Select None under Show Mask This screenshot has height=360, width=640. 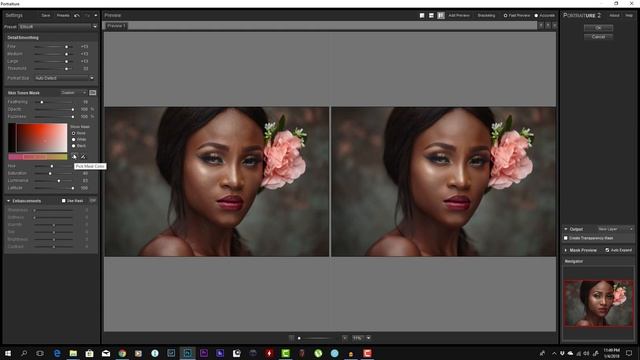73,133
